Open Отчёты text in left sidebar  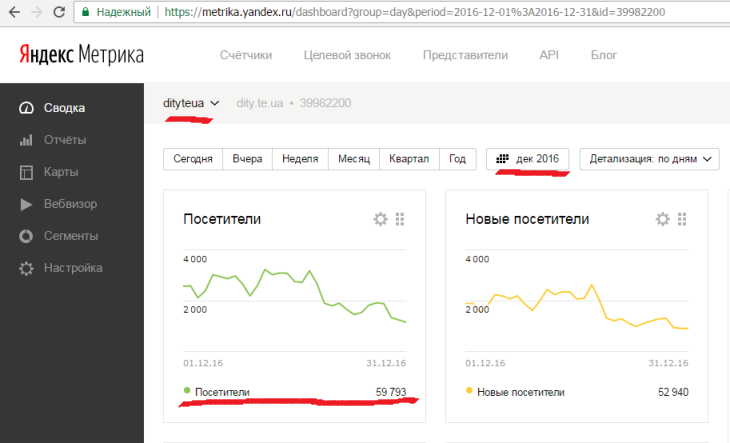(x=65, y=140)
